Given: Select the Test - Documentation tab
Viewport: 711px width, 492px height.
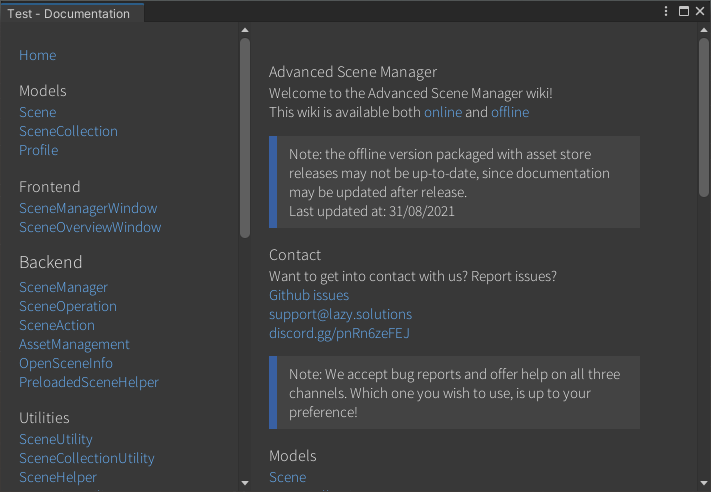Looking at the screenshot, I should pyautogui.click(x=72, y=13).
